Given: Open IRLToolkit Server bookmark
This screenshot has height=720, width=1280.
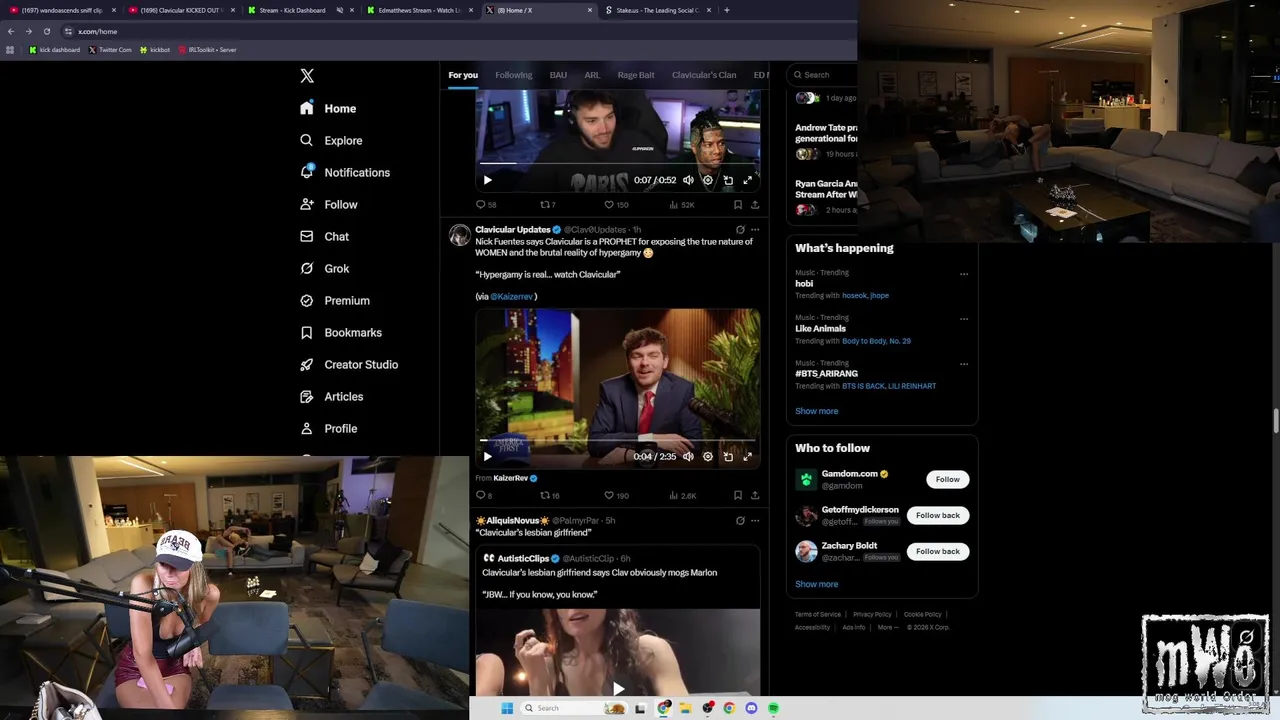Looking at the screenshot, I should coord(207,49).
